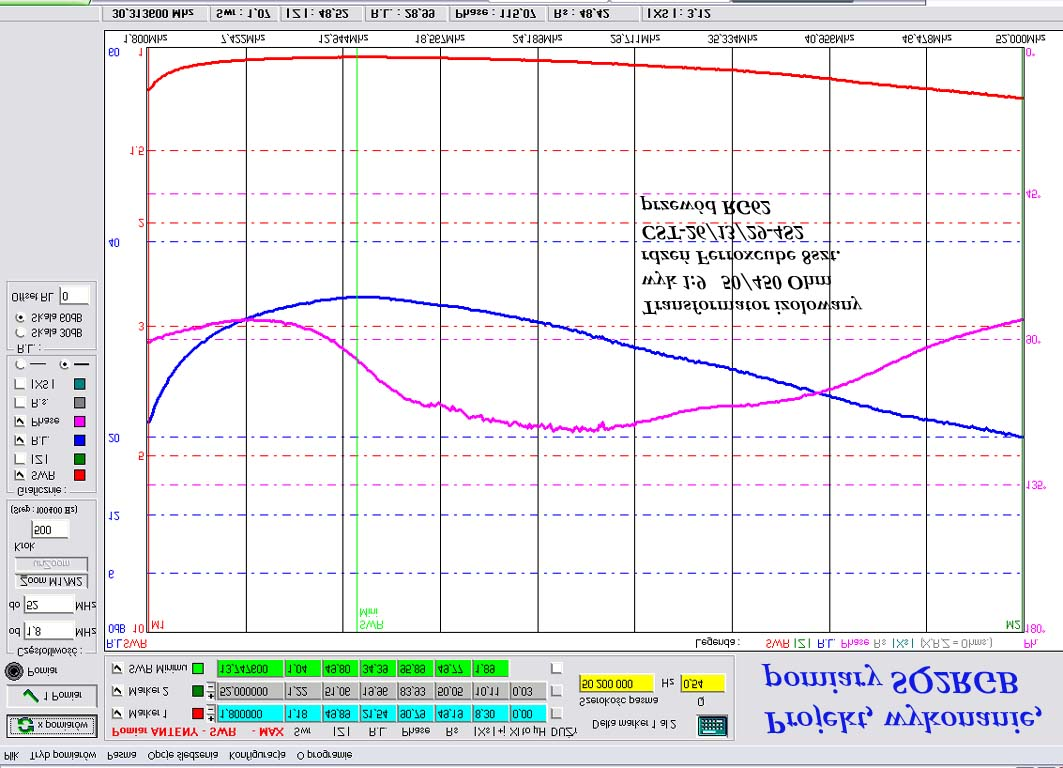
Task: Click the dark green |Z| color swatch
Action: [79, 459]
